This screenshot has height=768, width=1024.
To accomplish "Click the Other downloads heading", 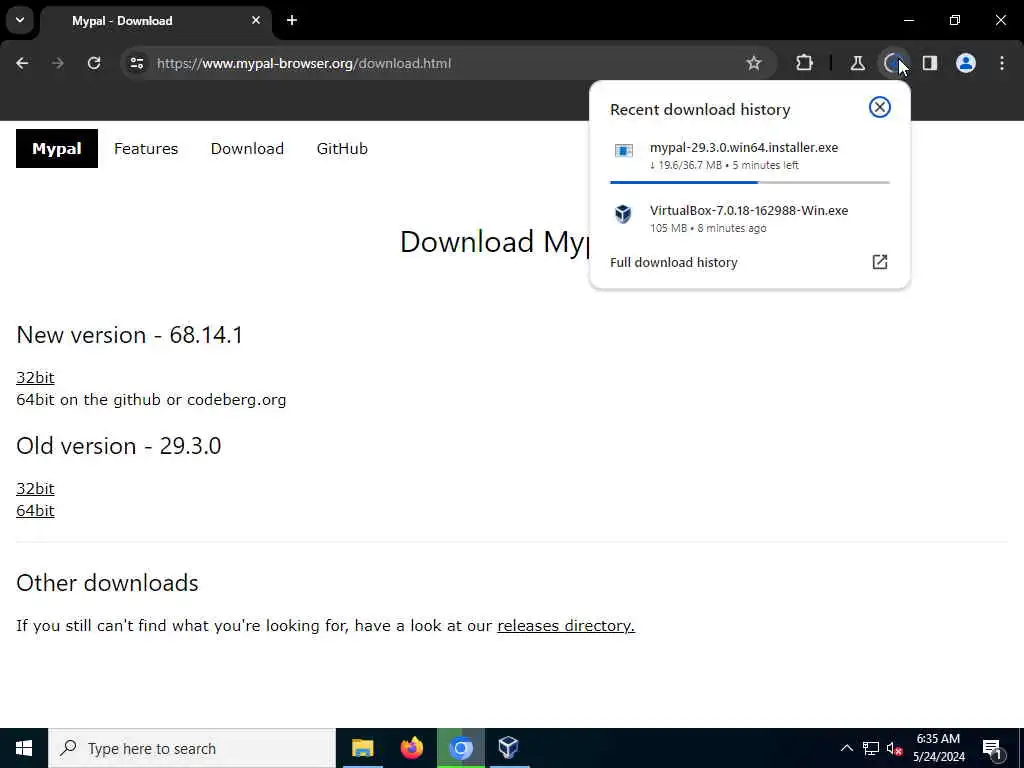I will [107, 583].
